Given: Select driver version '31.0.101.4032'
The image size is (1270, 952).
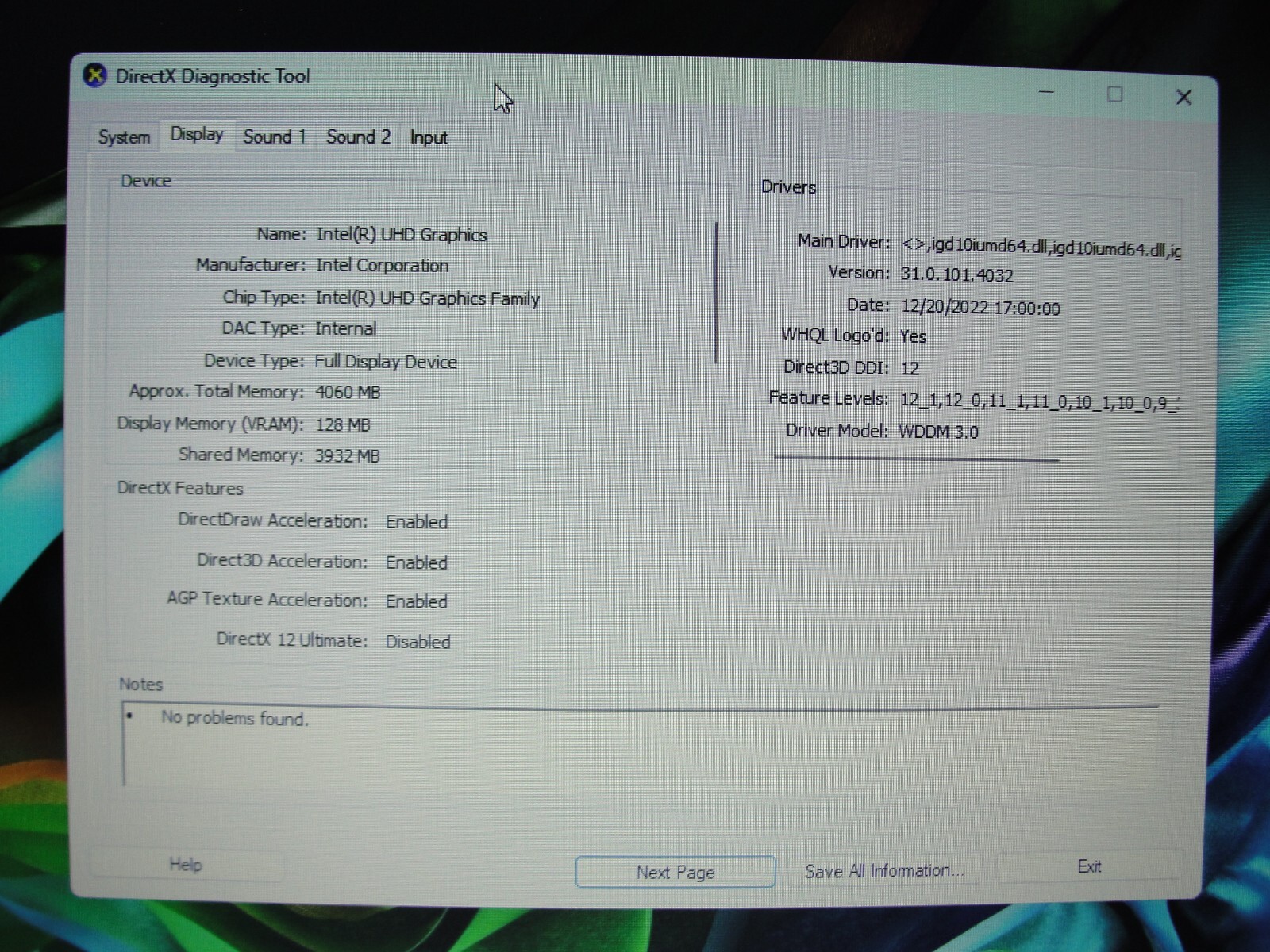Looking at the screenshot, I should click(956, 275).
